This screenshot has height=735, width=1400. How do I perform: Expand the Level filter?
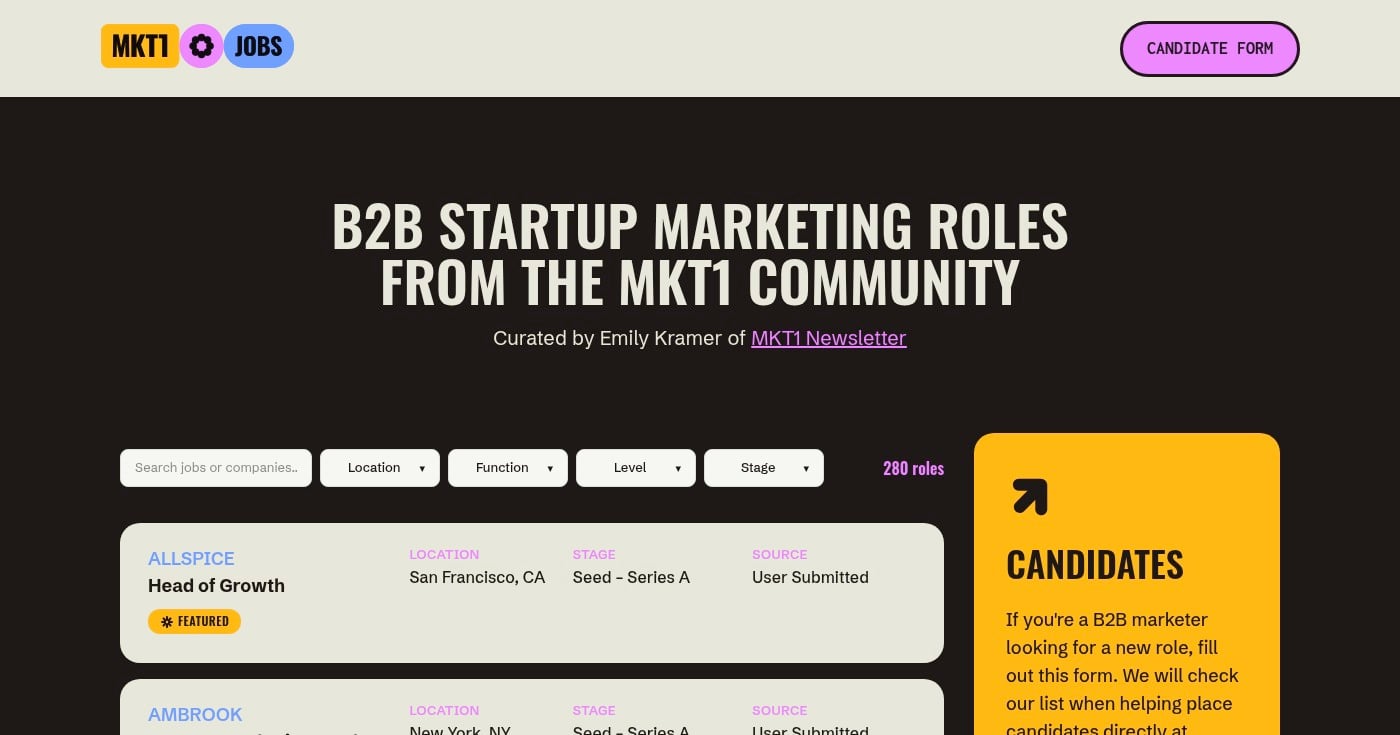pos(636,467)
